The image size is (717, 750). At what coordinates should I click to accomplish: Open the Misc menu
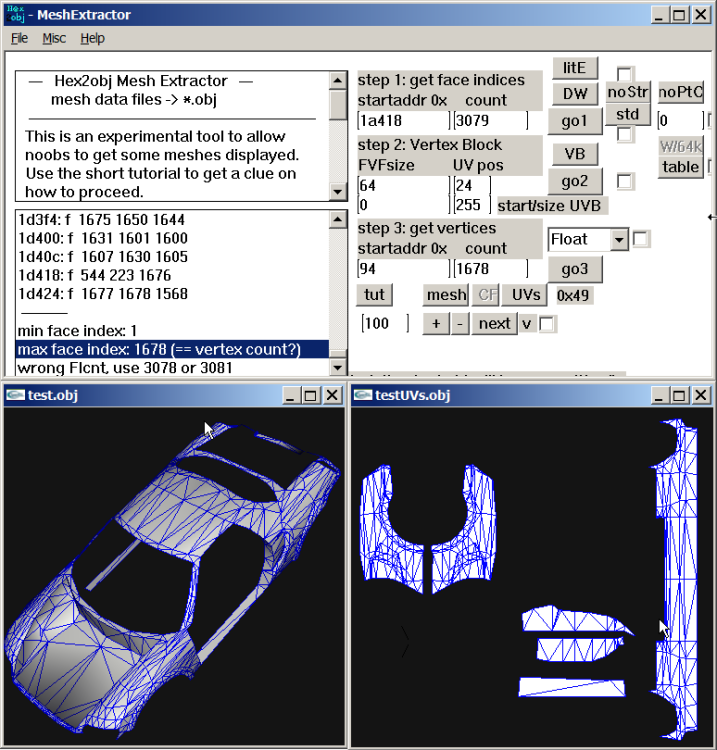tap(54, 38)
